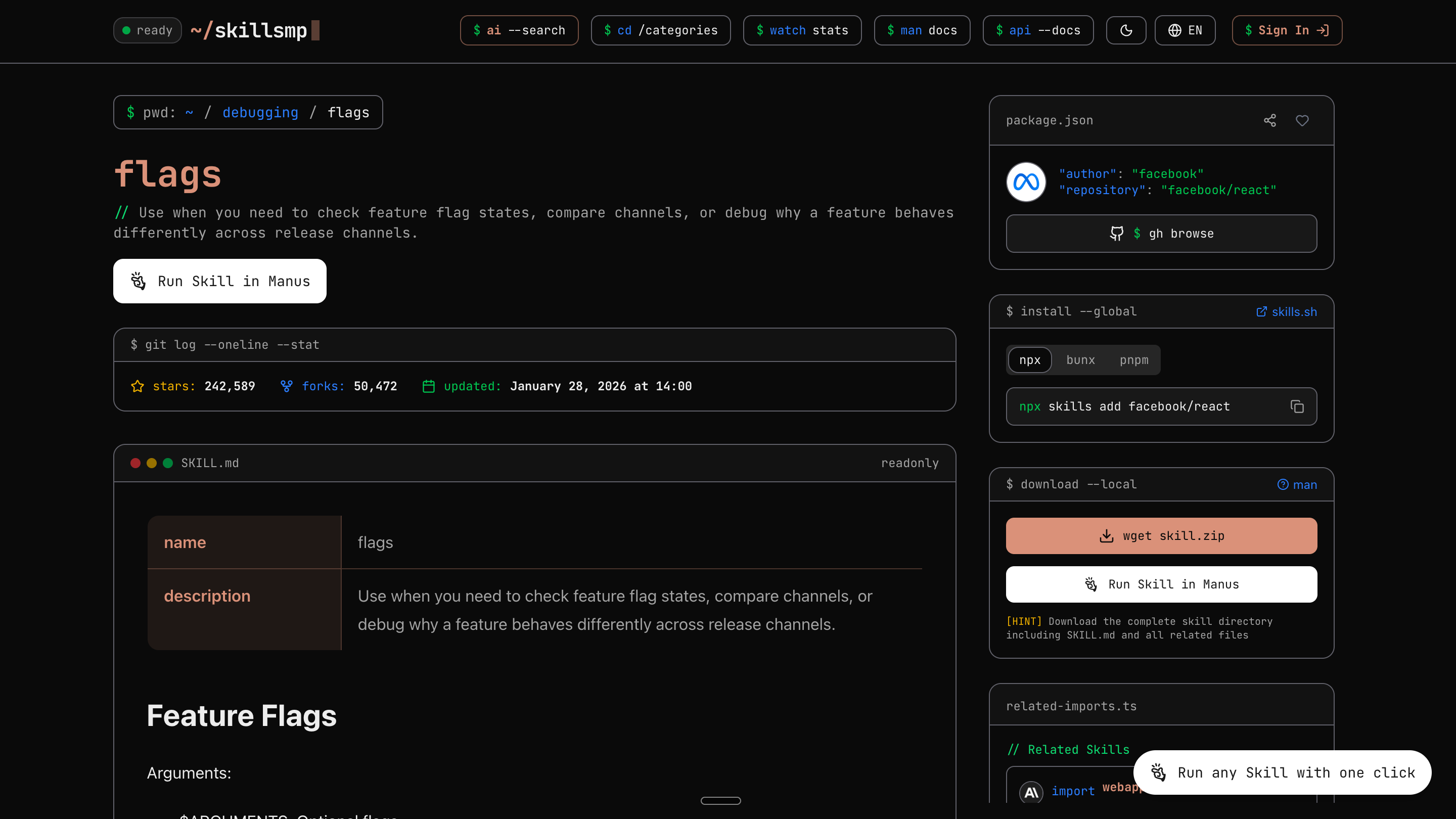Screen dimensions: 1456x819
Task: Click the GitHub octocat icon on gh browse
Action: click(1116, 234)
